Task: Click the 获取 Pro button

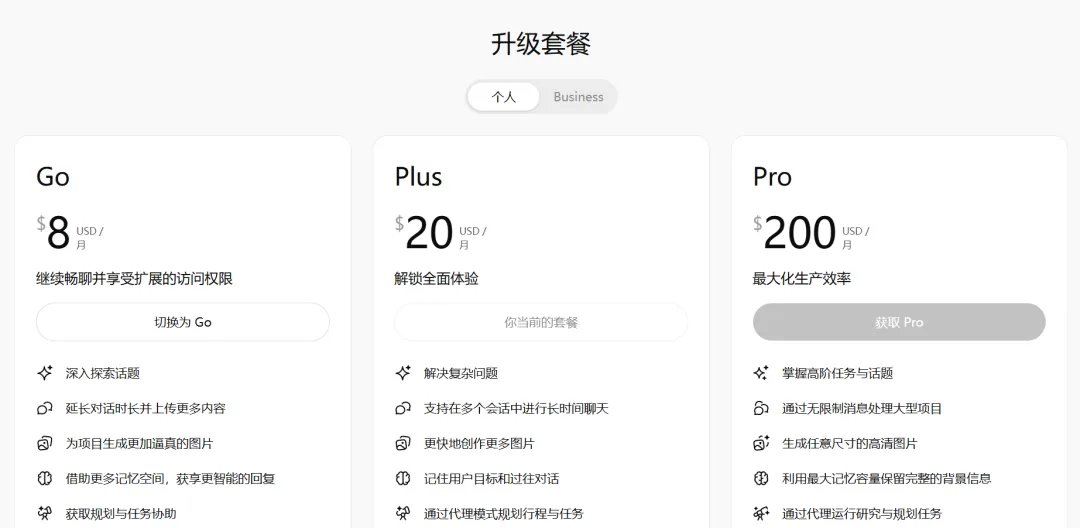Action: [x=899, y=322]
